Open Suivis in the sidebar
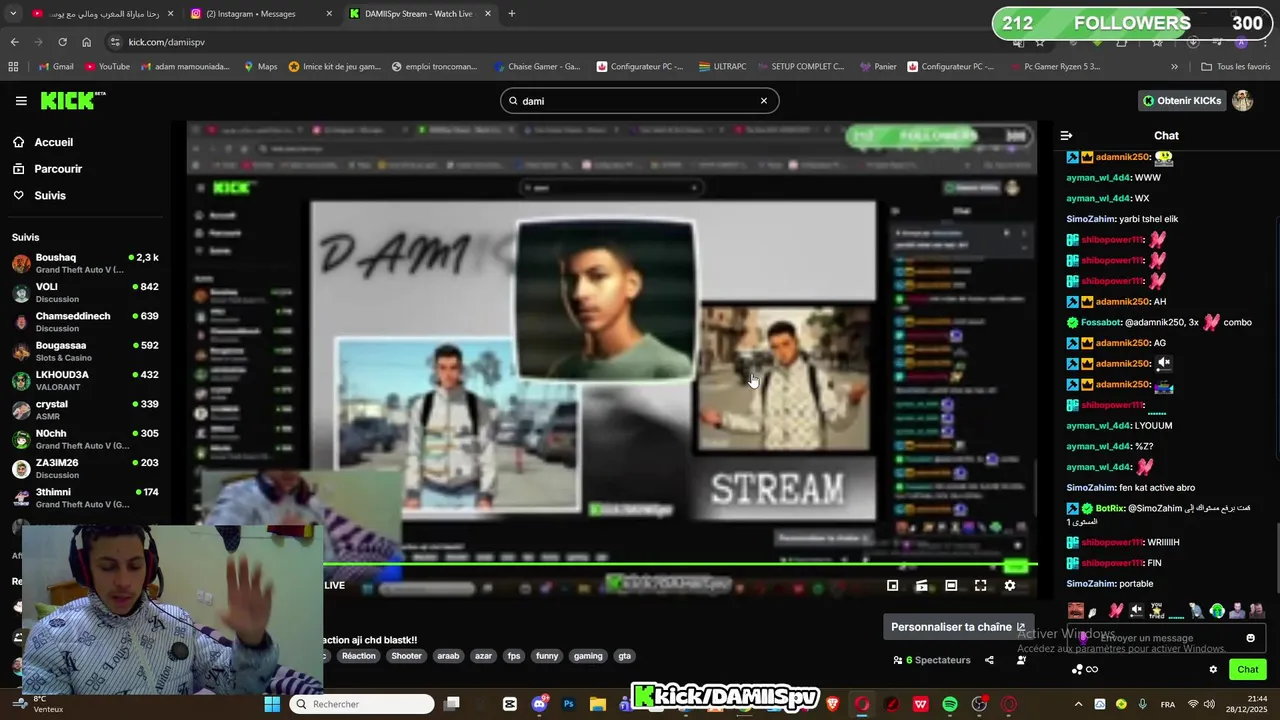The width and height of the screenshot is (1280, 720). [x=50, y=195]
